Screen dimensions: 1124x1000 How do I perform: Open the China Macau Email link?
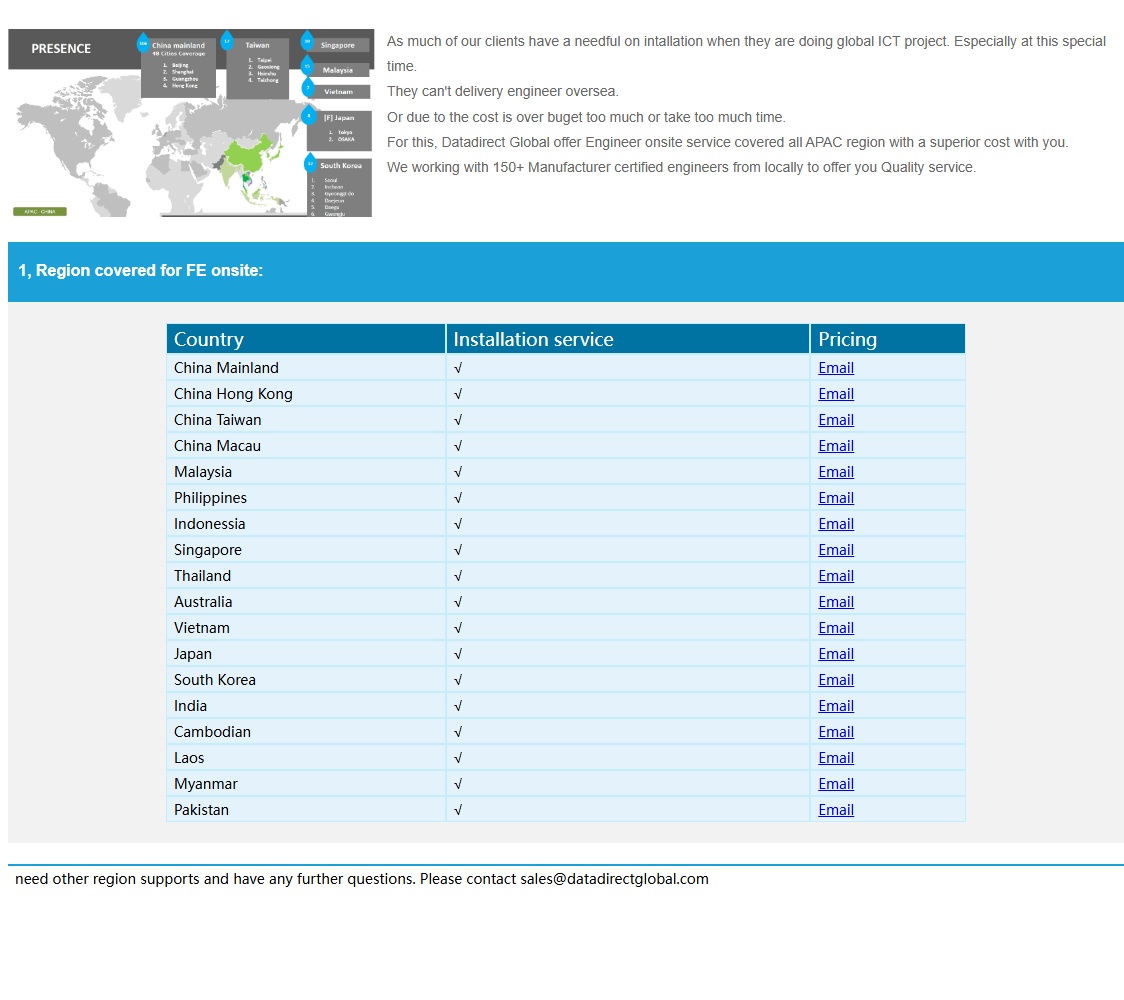point(836,446)
